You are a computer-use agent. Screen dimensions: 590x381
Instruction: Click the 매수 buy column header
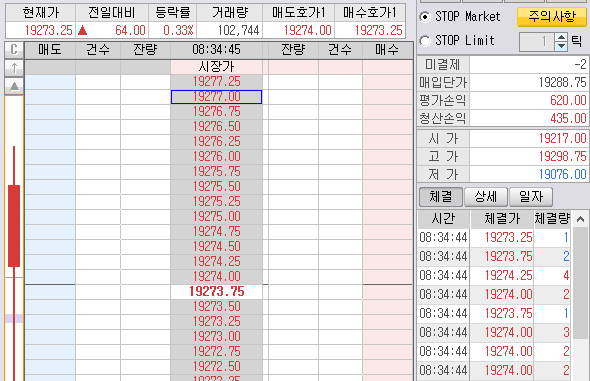coord(387,50)
